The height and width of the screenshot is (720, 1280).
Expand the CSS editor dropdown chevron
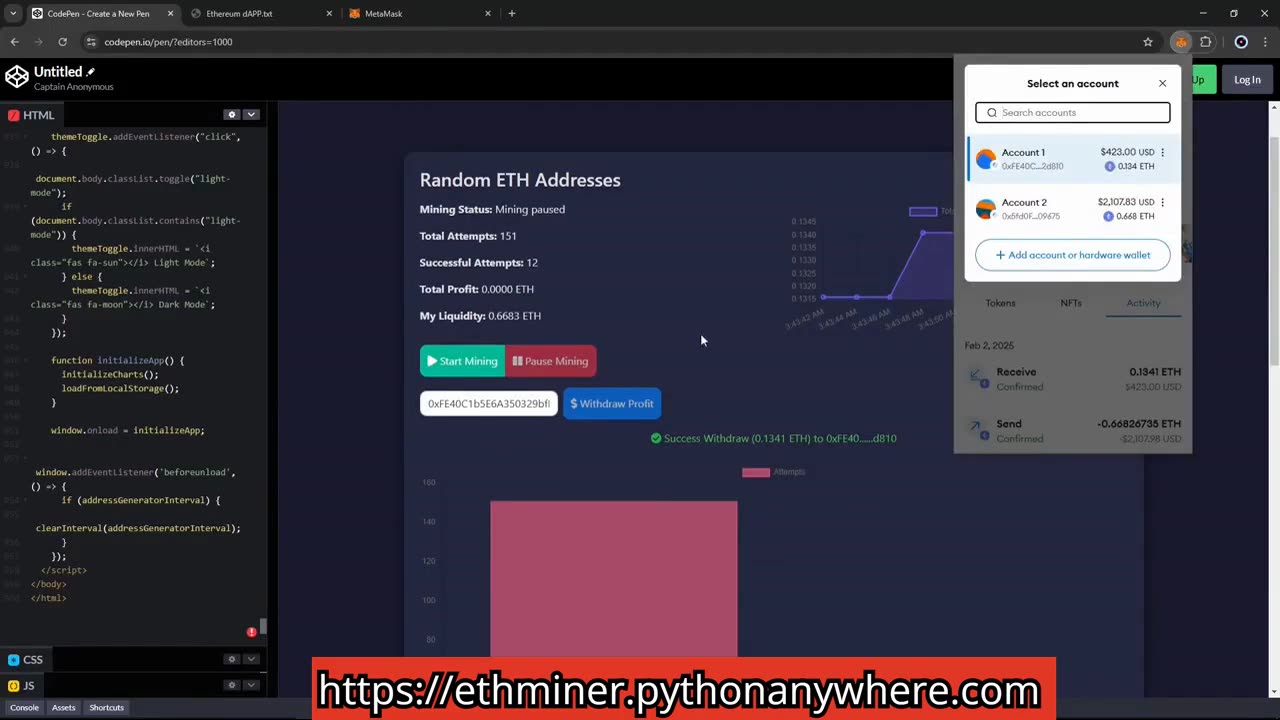coord(252,659)
